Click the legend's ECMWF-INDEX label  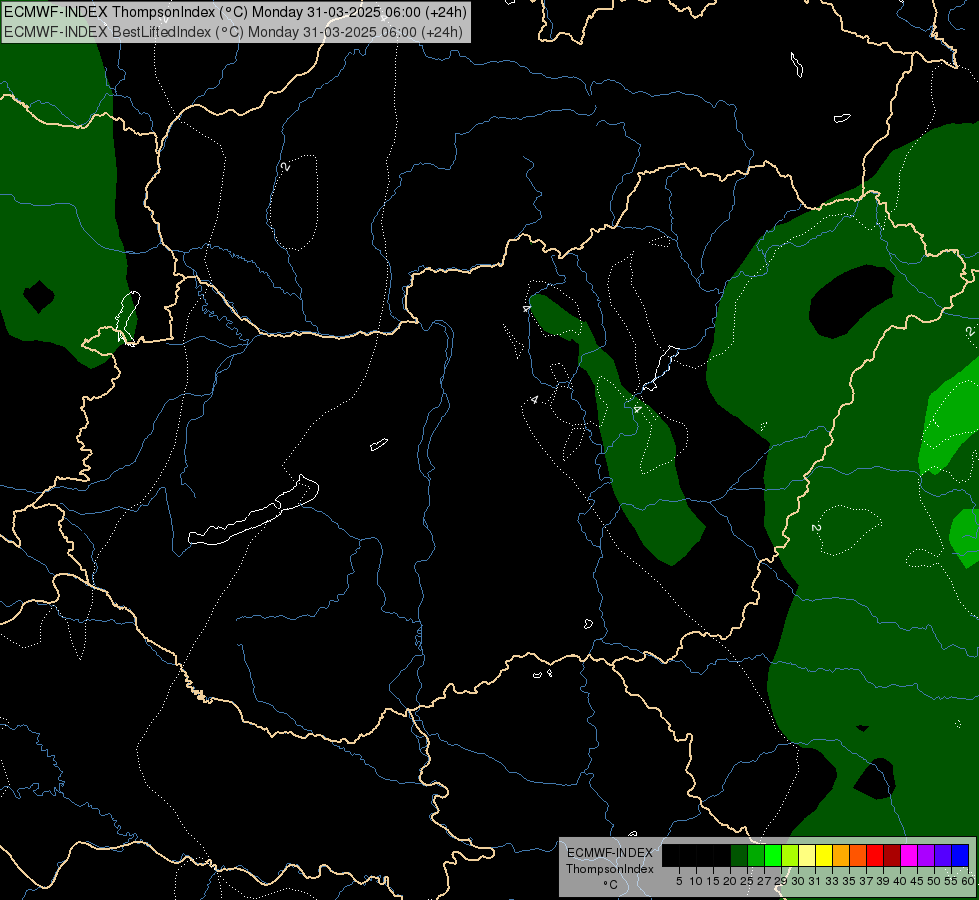(610, 853)
